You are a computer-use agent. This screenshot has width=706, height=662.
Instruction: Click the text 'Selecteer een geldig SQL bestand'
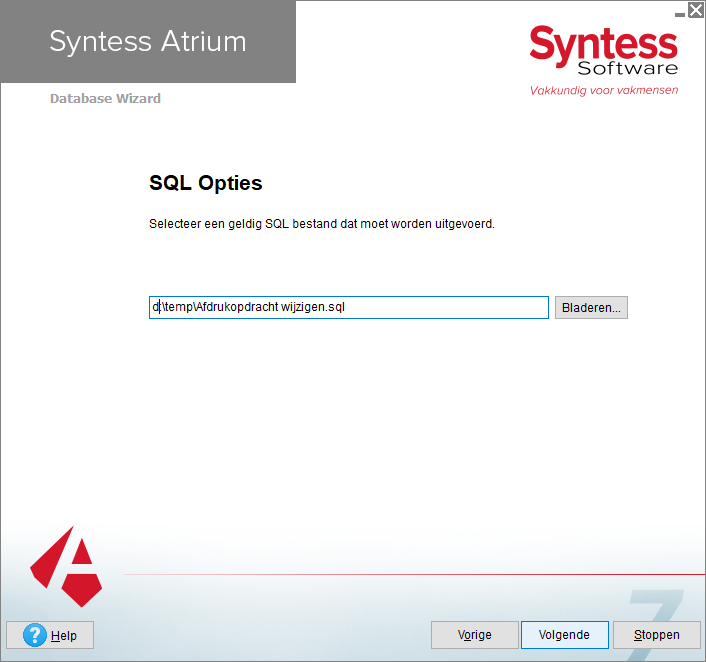(242, 224)
